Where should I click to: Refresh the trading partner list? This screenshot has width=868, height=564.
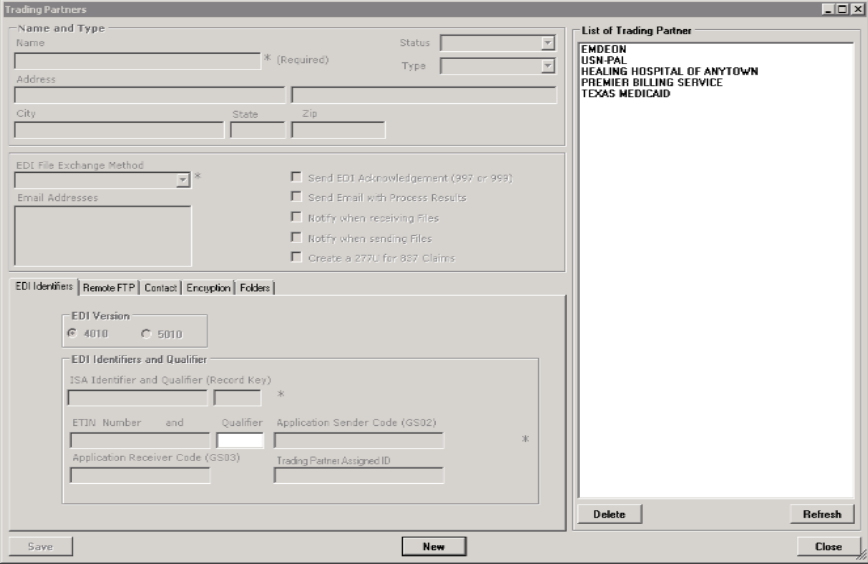[x=821, y=514]
